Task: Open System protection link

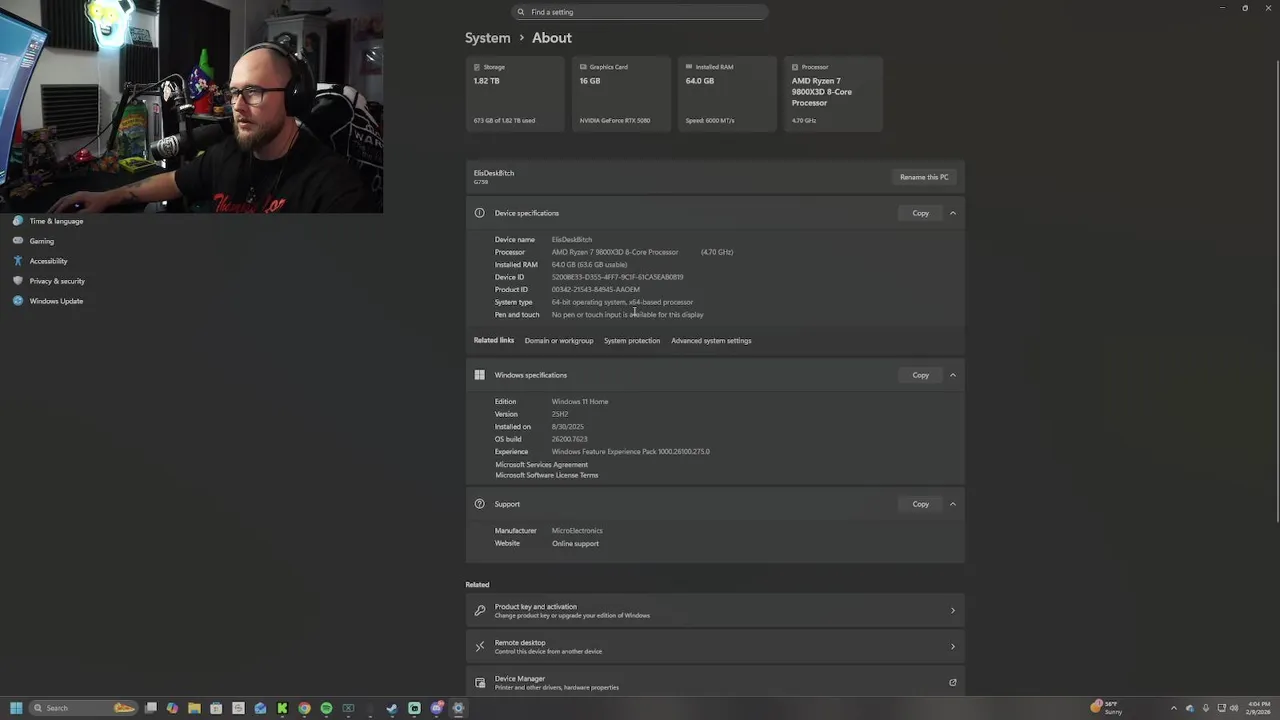Action: tap(632, 341)
